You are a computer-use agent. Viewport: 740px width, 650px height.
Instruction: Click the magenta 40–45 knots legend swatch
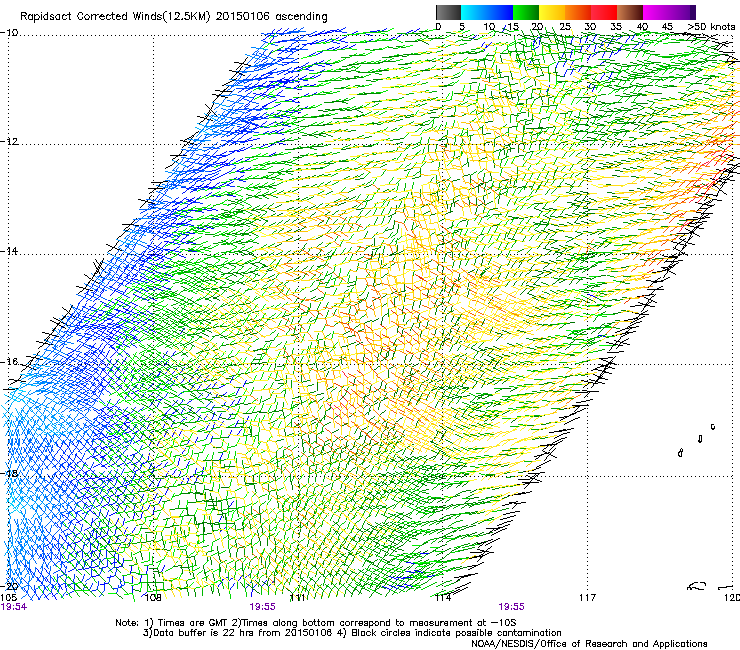[656, 12]
